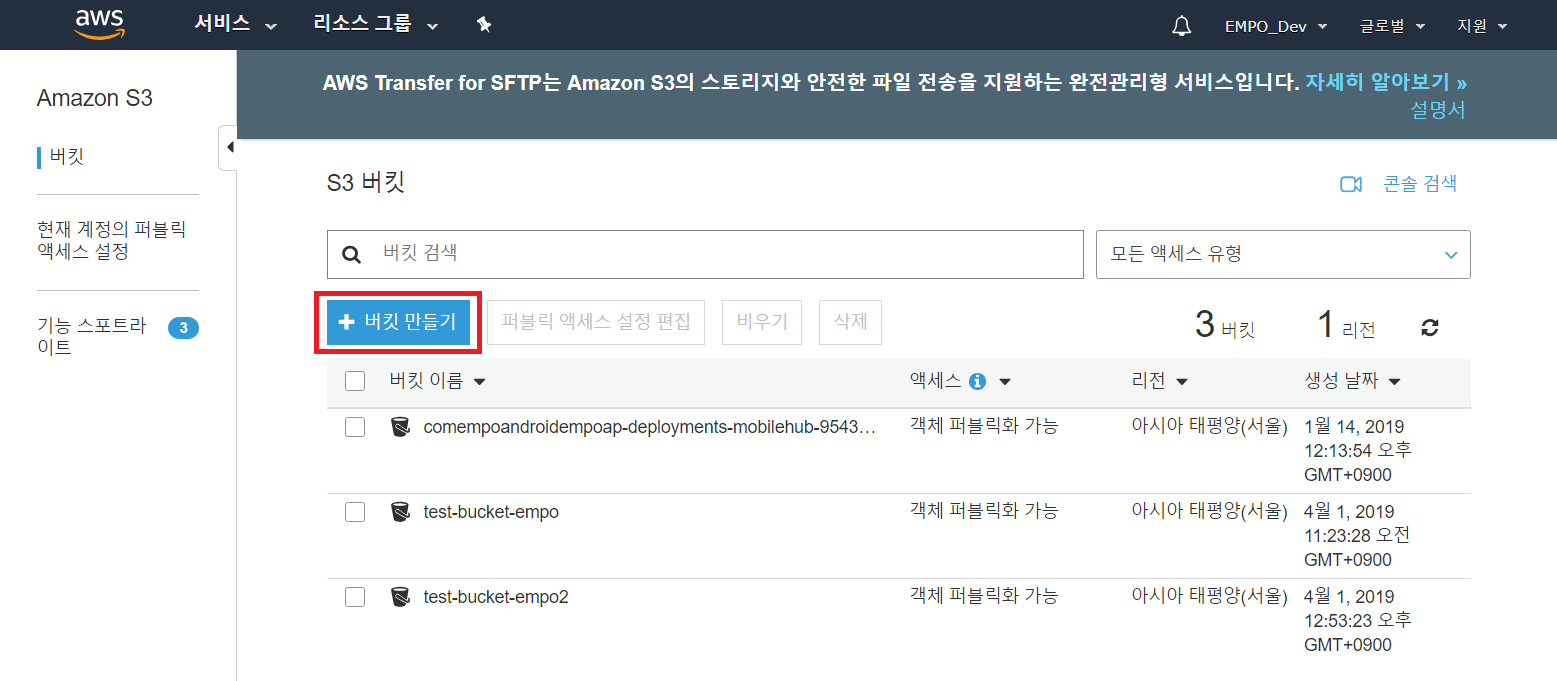This screenshot has height=681, width=1557.
Task: Open comempoandroidempoap-deployments-mobilehub bucket link
Action: [x=650, y=427]
